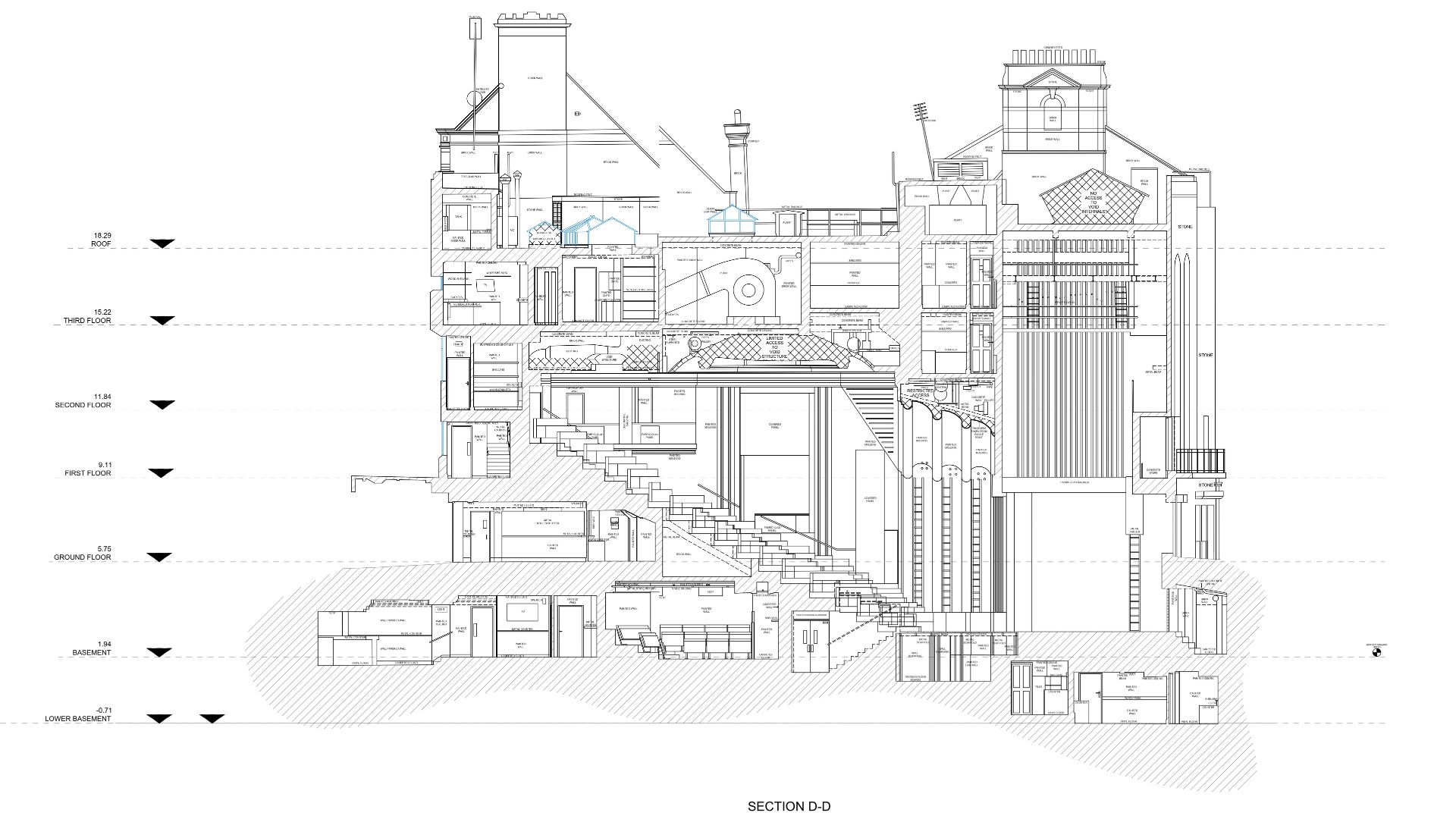The height and width of the screenshot is (819, 1456).
Task: Click the 'CHIMNEY POTS' annotation
Action: pos(1053,48)
